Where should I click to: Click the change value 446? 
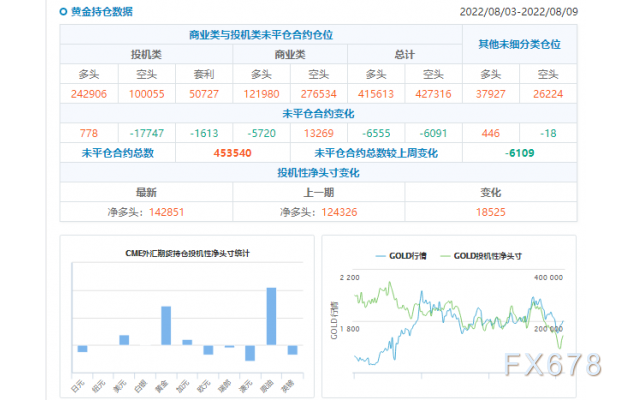tap(491, 133)
